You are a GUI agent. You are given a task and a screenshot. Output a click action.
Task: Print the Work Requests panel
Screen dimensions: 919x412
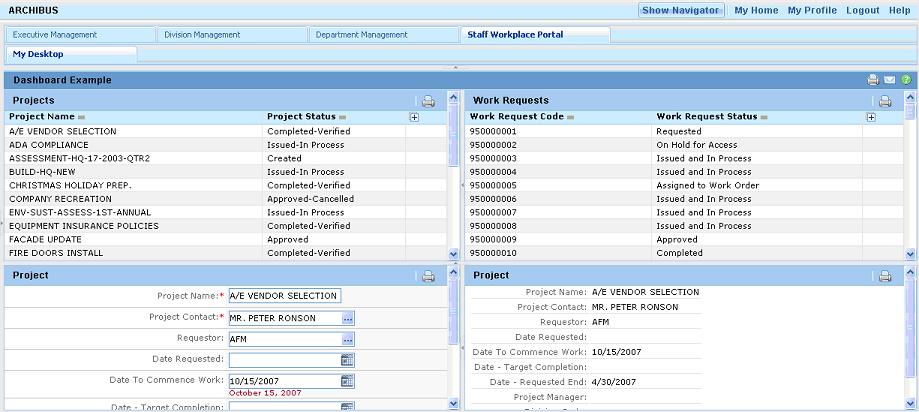coord(884,101)
